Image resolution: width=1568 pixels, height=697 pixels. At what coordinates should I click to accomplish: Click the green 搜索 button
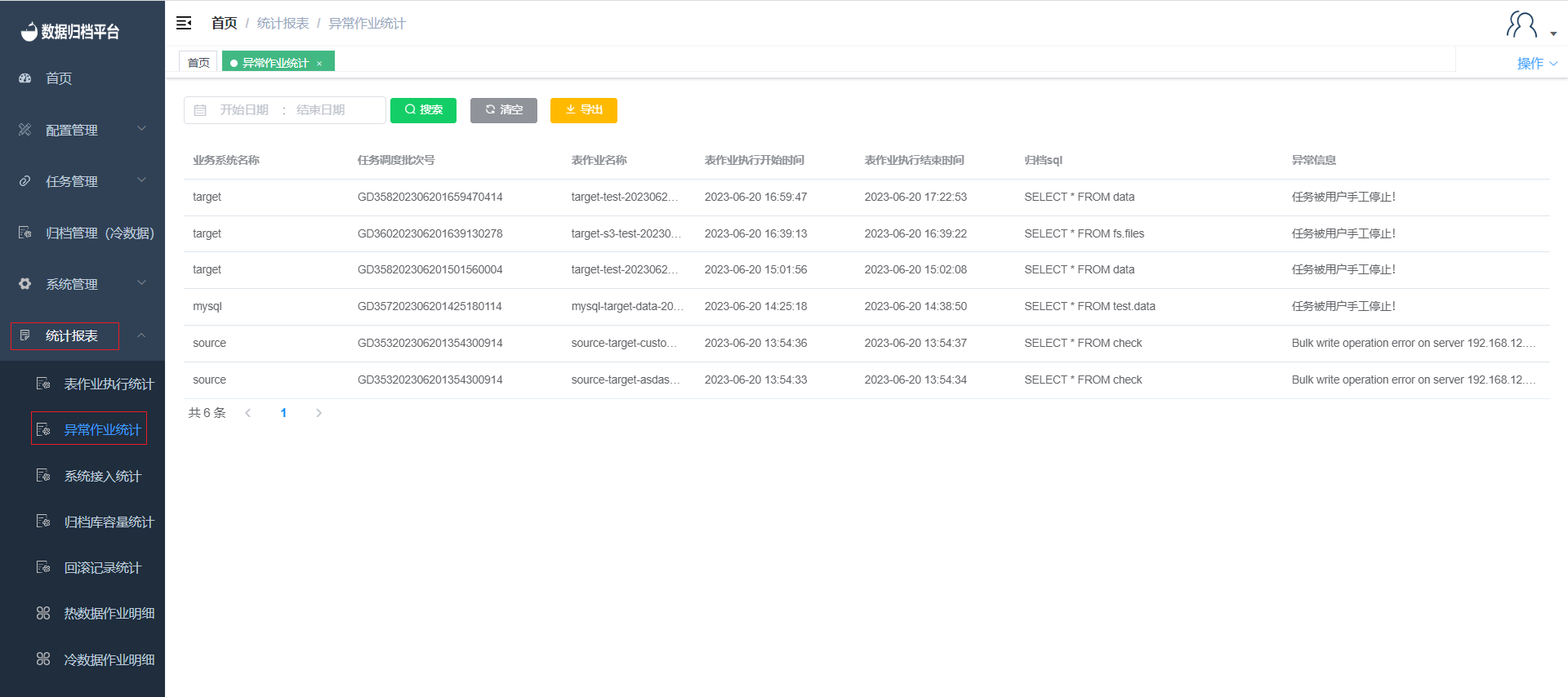coord(423,110)
